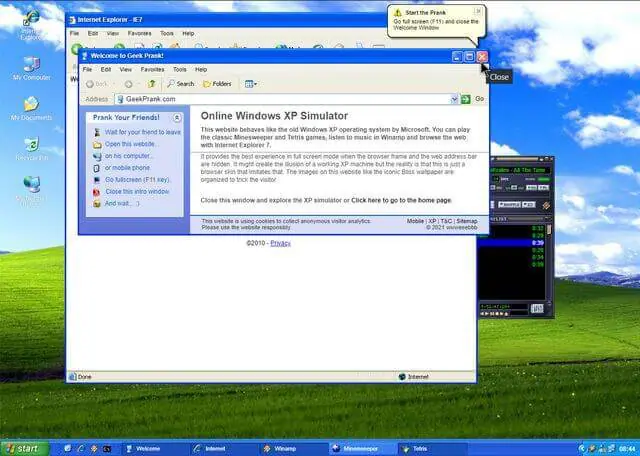This screenshot has height=456, width=640.
Task: Switch to the Internet taskbar button
Action: pos(224,449)
